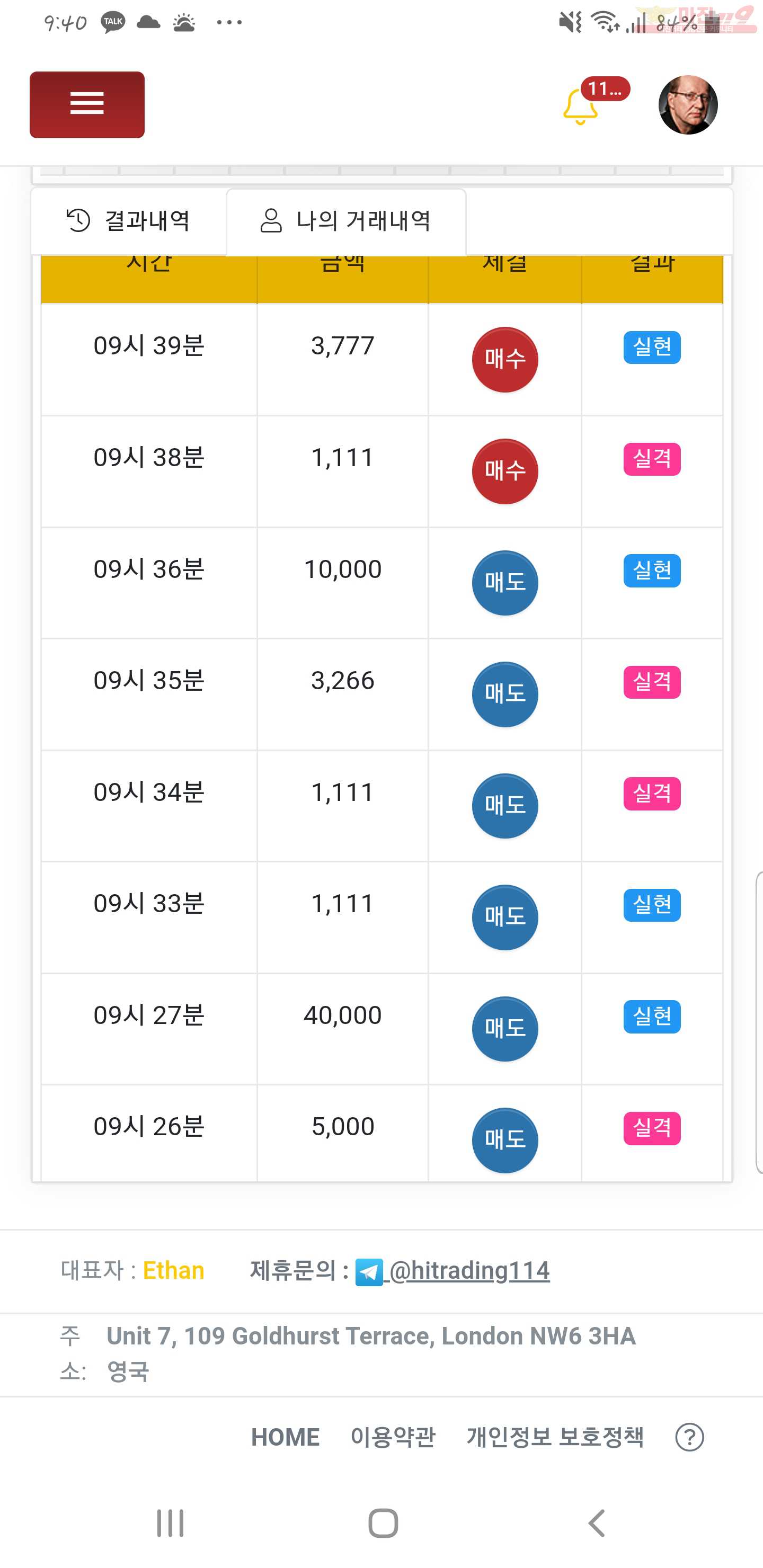Viewport: 763px width, 1568px height.
Task: Click the 실현 result in the 10,000 row
Action: (652, 571)
